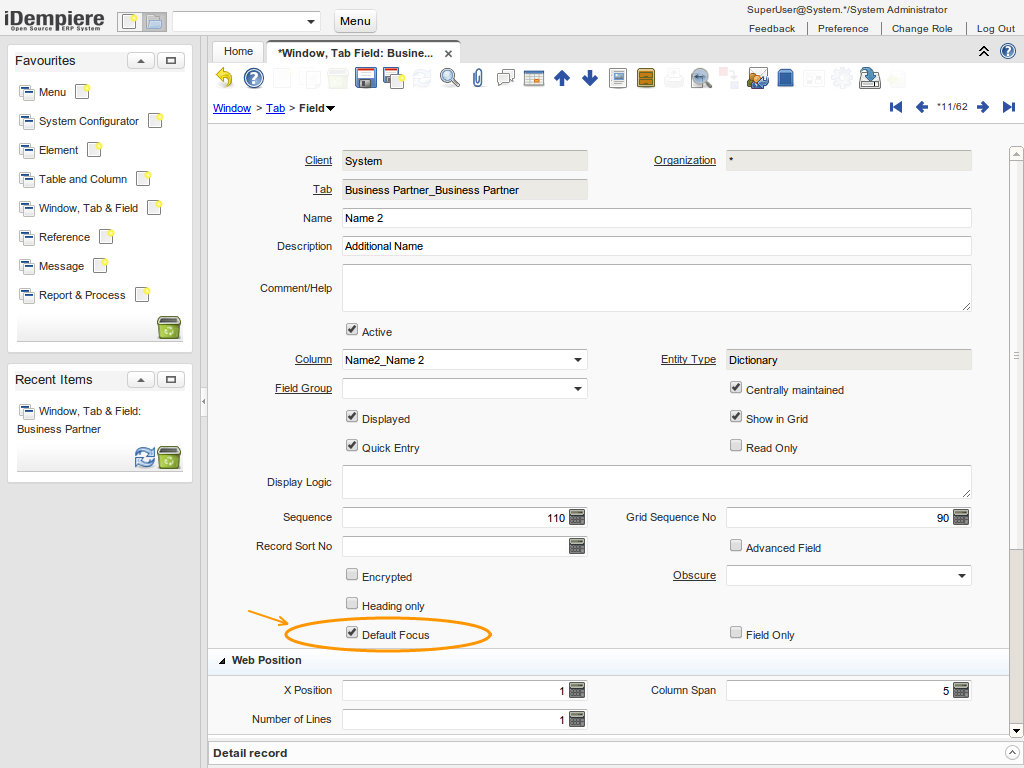Click the Attachment paperclip icon
Image resolution: width=1024 pixels, height=768 pixels.
[x=478, y=78]
